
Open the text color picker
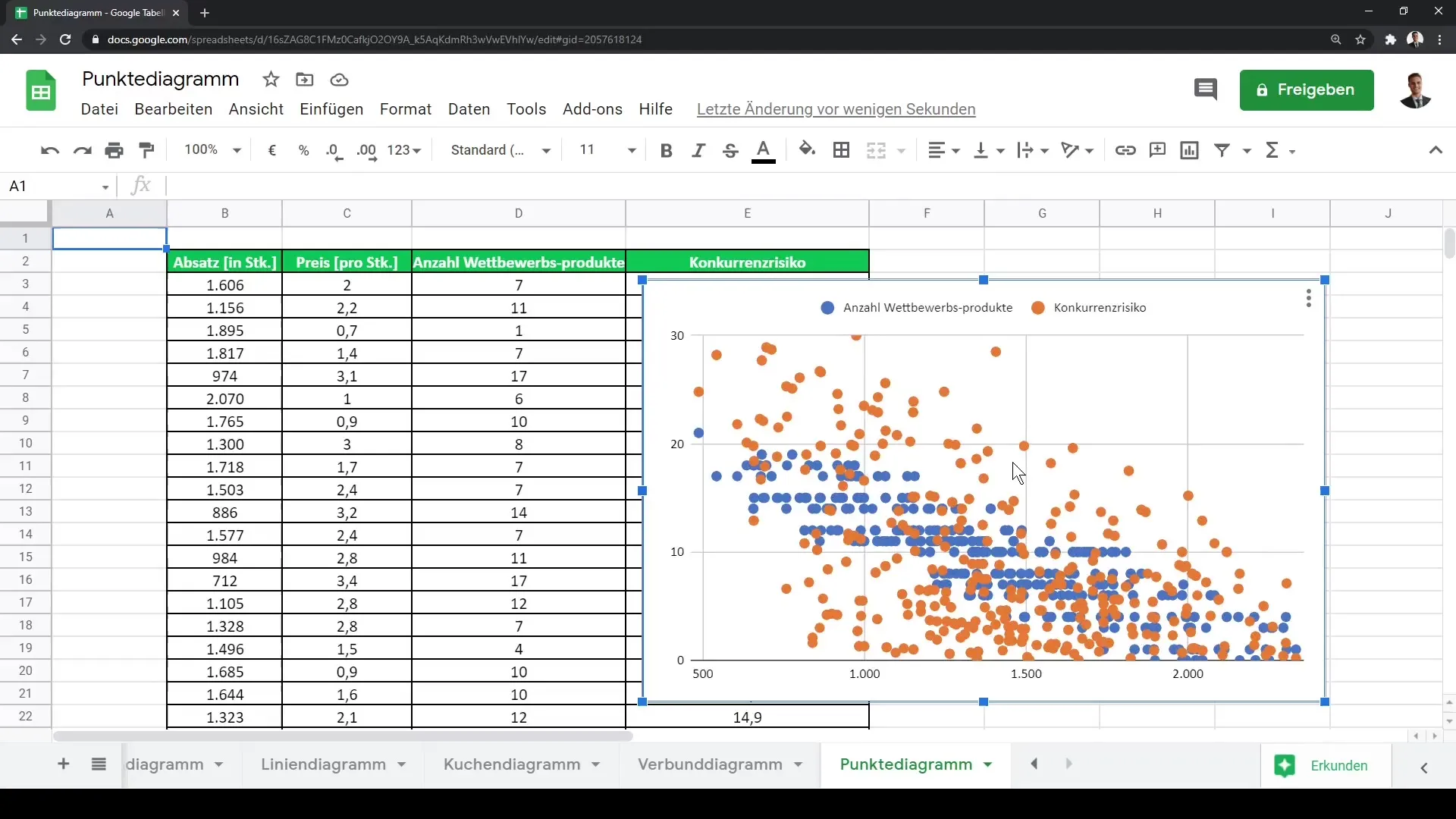(764, 150)
